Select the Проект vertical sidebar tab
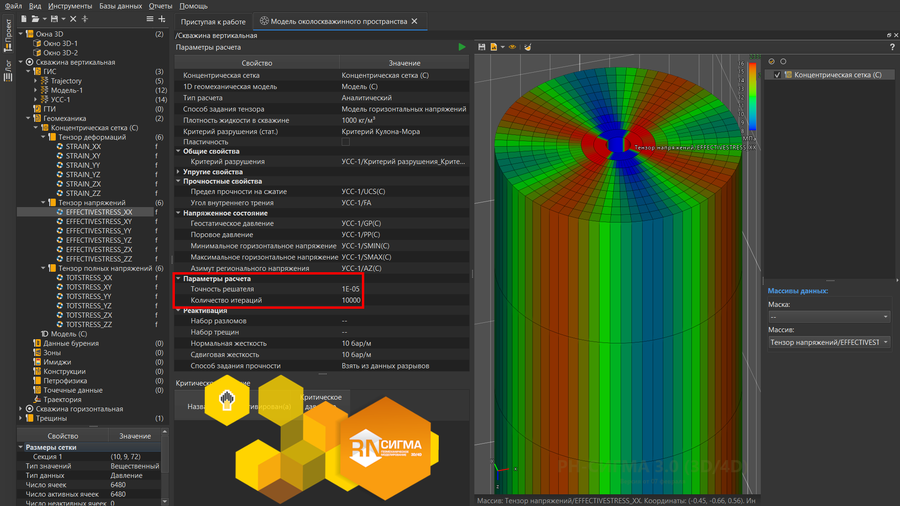The height and width of the screenshot is (506, 900). 7,34
